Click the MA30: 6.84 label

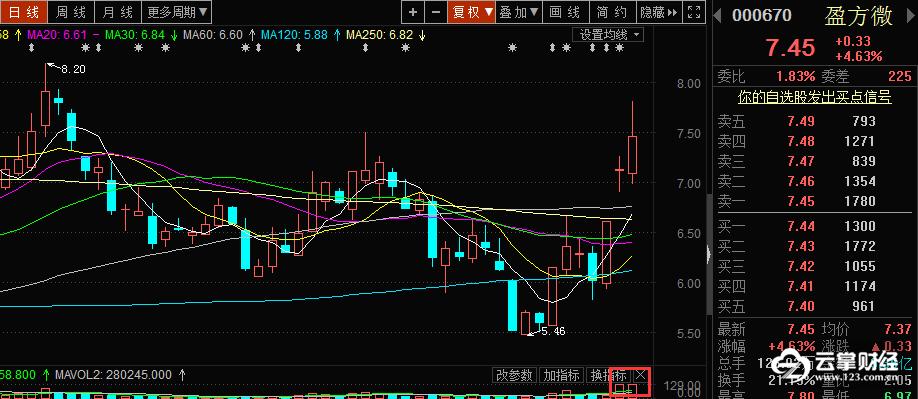135,35
